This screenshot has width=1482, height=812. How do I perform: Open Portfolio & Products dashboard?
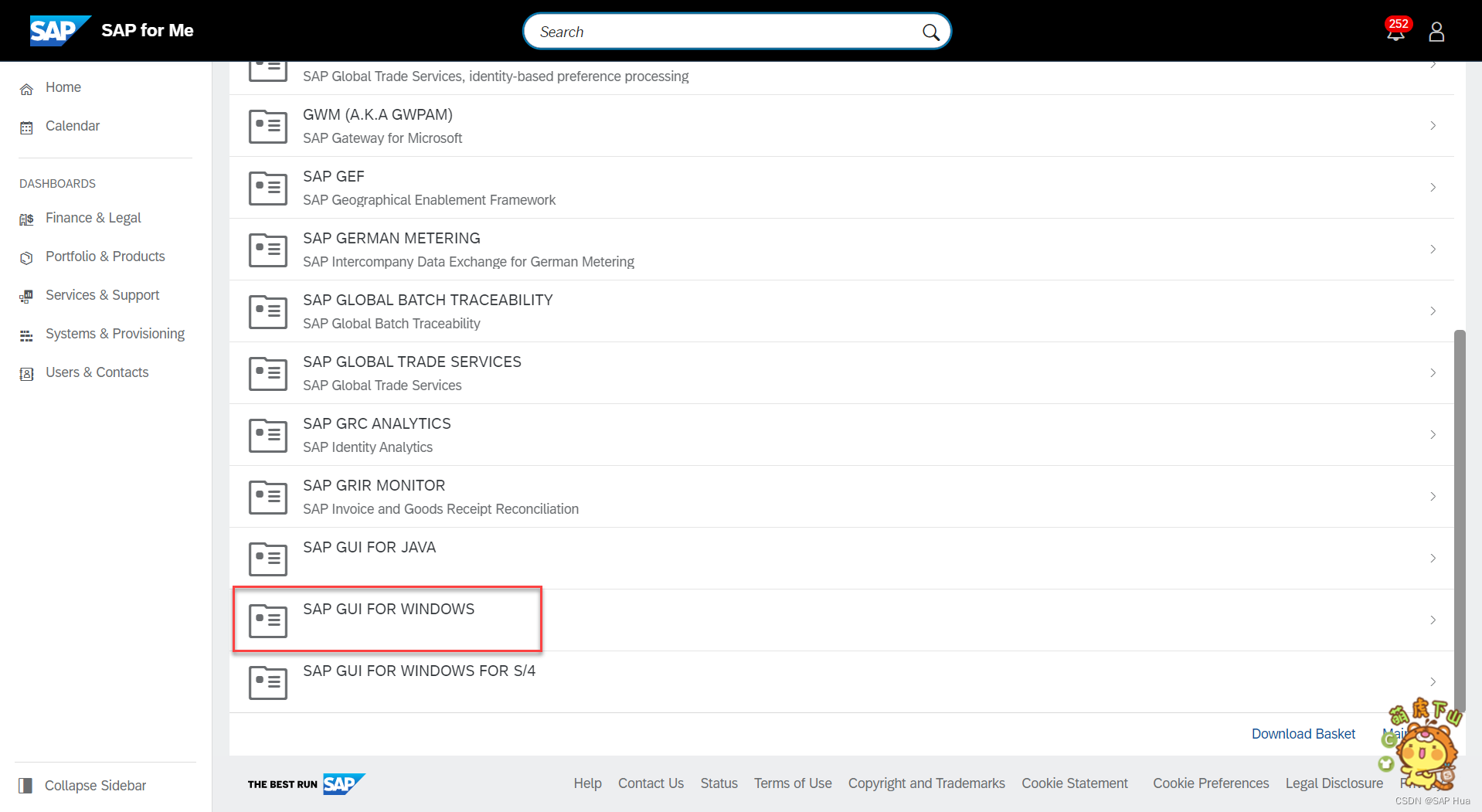tap(105, 257)
